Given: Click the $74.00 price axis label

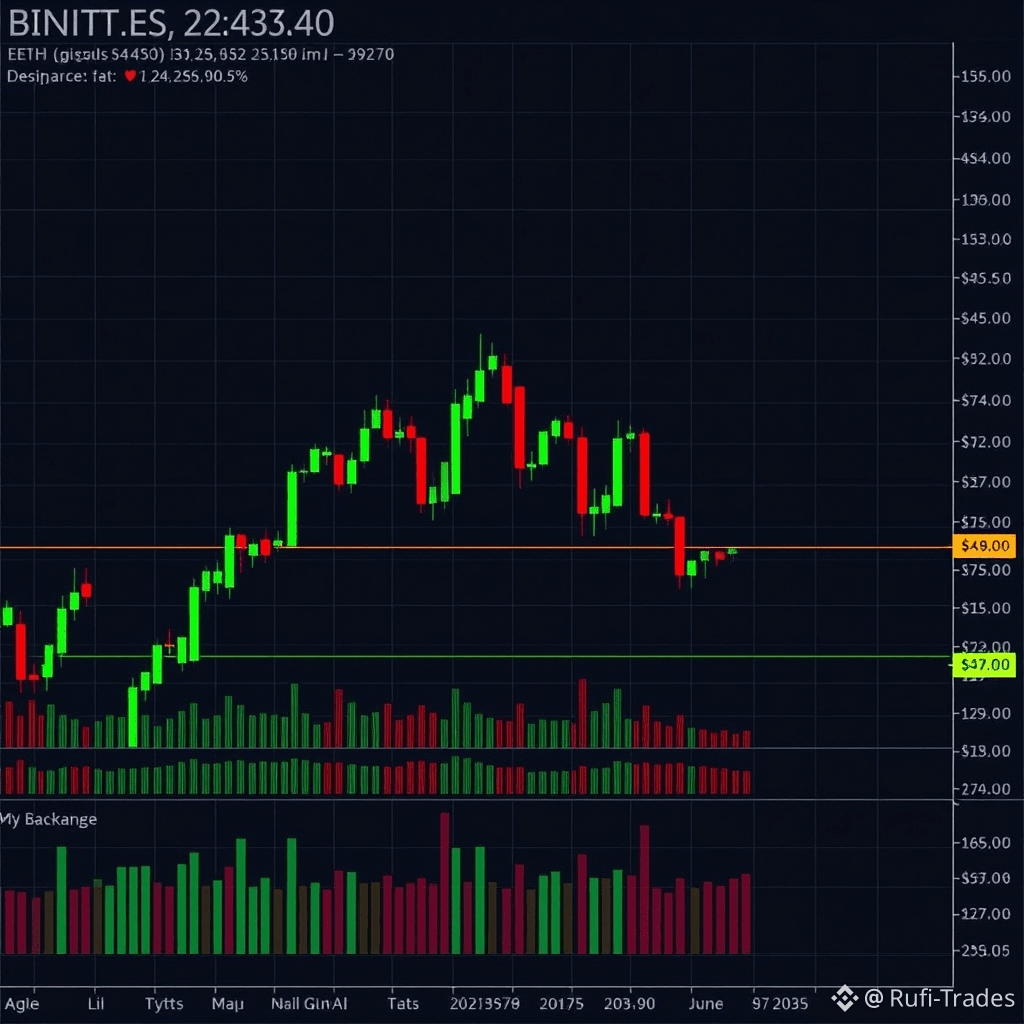Looking at the screenshot, I should [x=985, y=400].
